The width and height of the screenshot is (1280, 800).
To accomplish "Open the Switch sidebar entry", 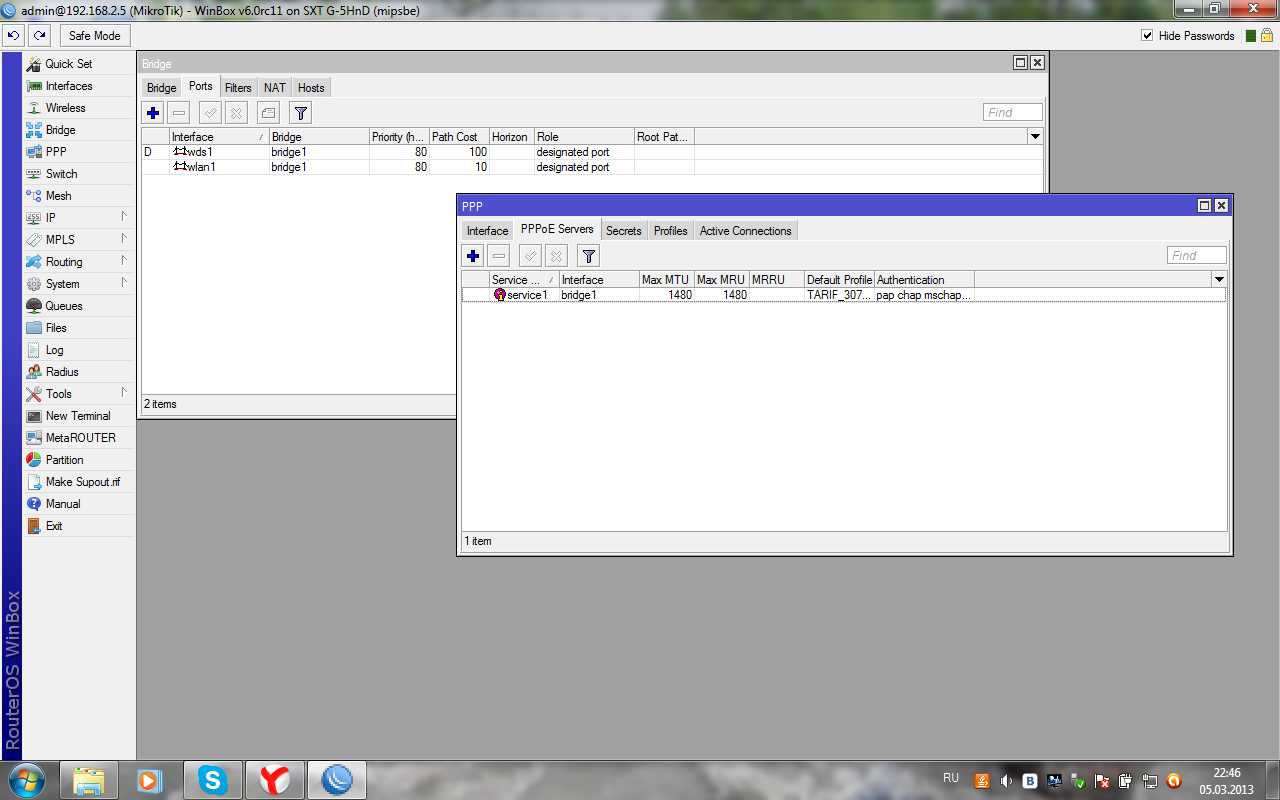I will coord(78,174).
